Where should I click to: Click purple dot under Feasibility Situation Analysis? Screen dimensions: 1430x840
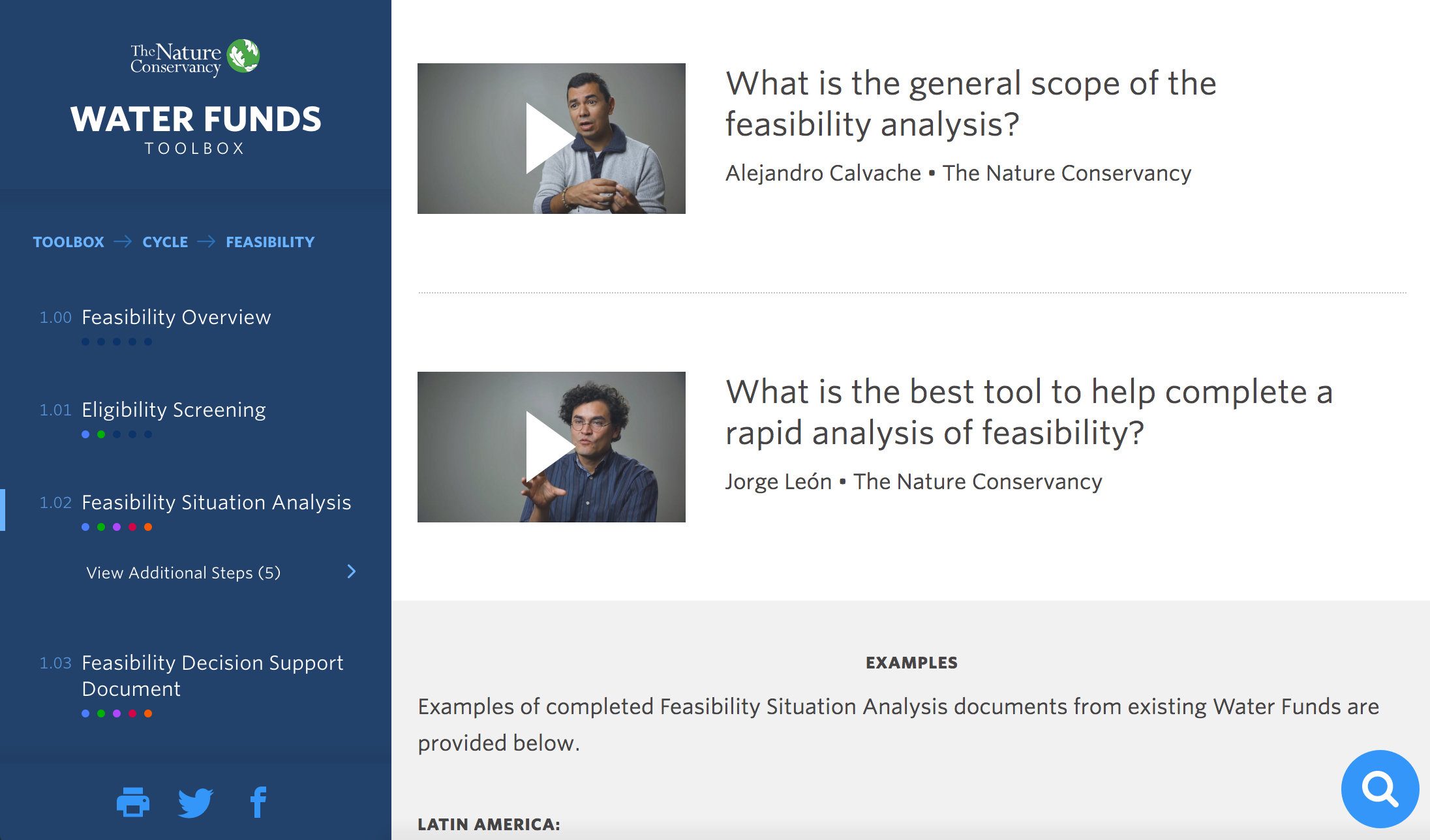click(117, 527)
